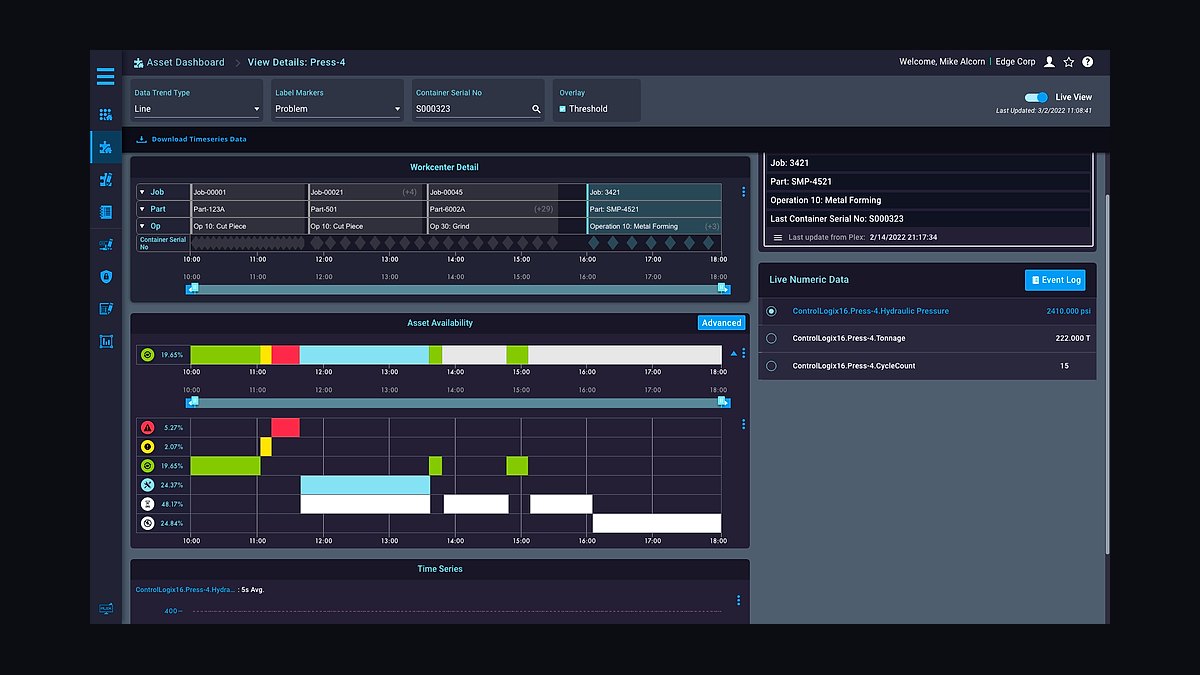Open the workstation monitor sidebar icon
Viewport: 1200px width, 675px height.
[x=105, y=244]
